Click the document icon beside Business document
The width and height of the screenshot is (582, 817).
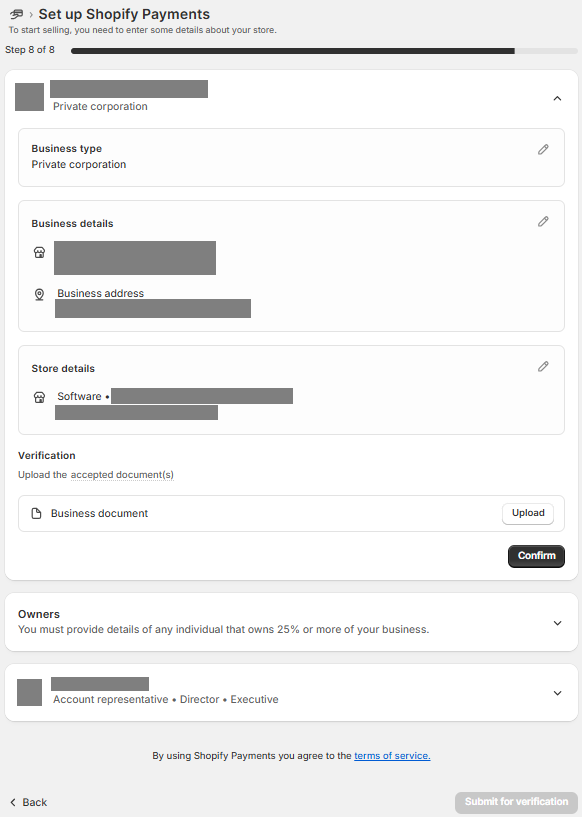click(x=36, y=514)
